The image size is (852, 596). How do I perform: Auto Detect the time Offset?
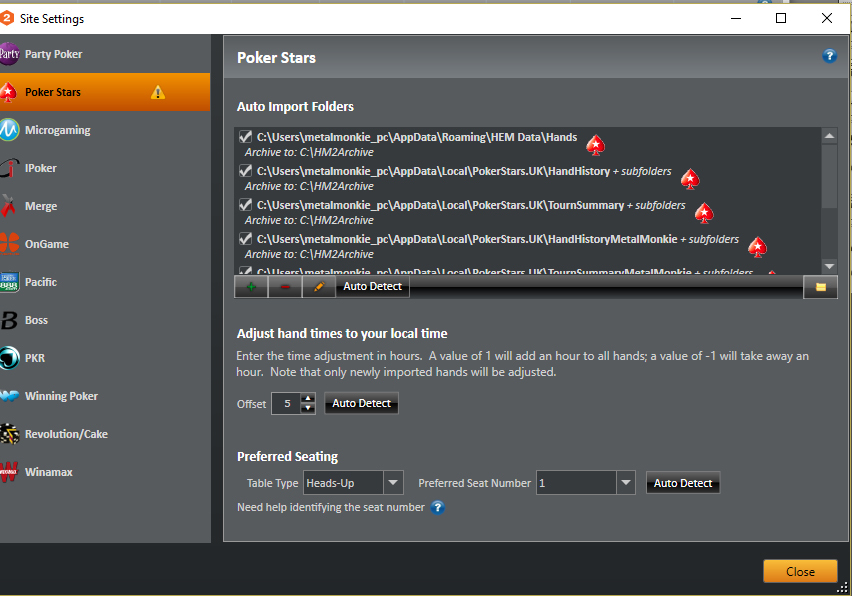[361, 403]
